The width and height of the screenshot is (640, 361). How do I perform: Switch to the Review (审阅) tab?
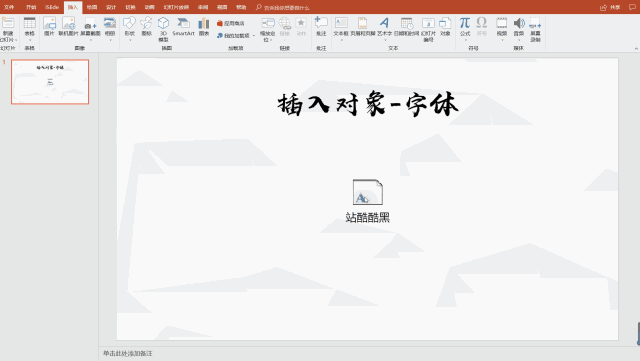coord(203,7)
